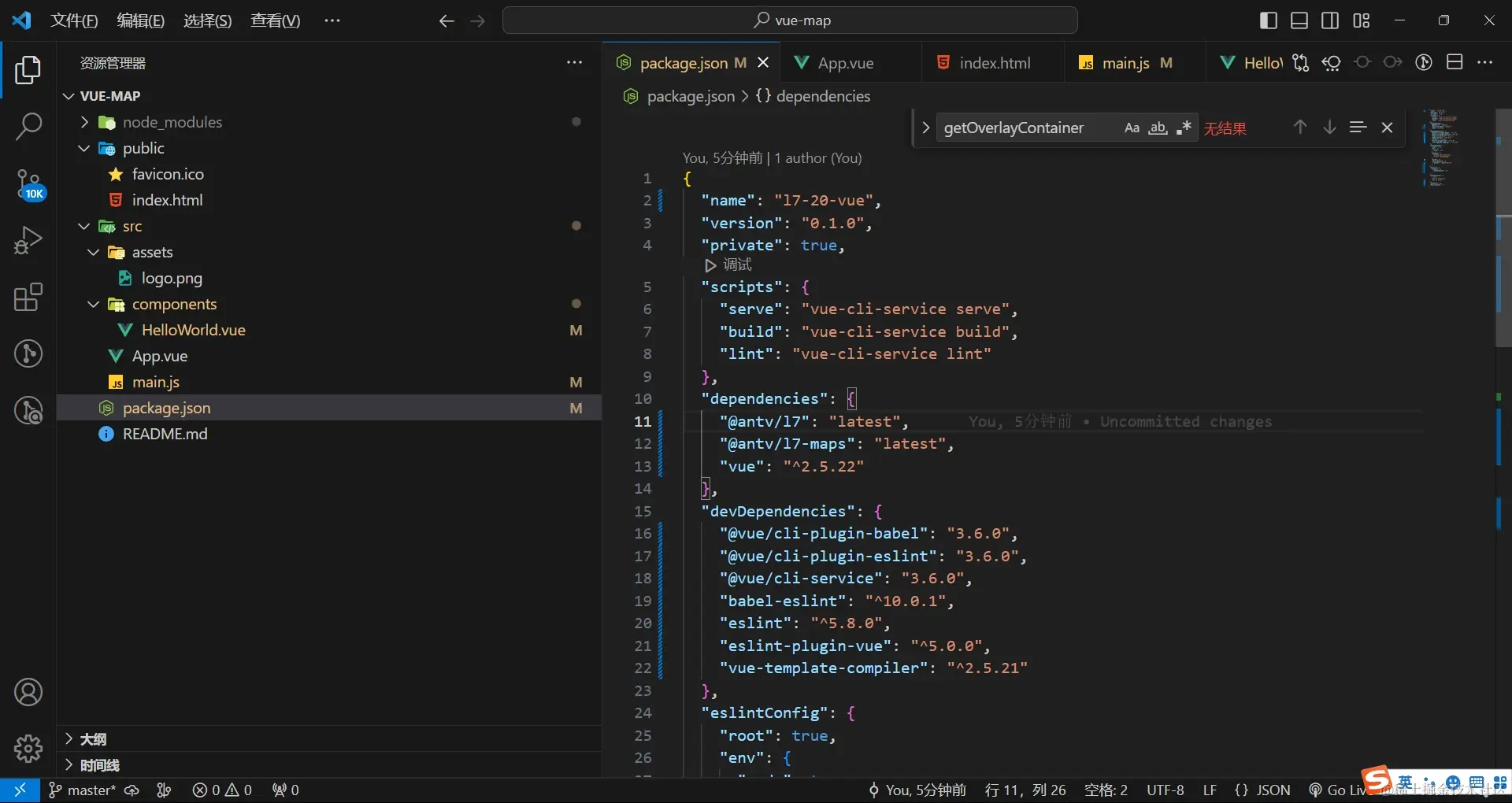Open Source Control view with 10K badge
Viewport: 1512px width, 803px height.
[x=28, y=184]
